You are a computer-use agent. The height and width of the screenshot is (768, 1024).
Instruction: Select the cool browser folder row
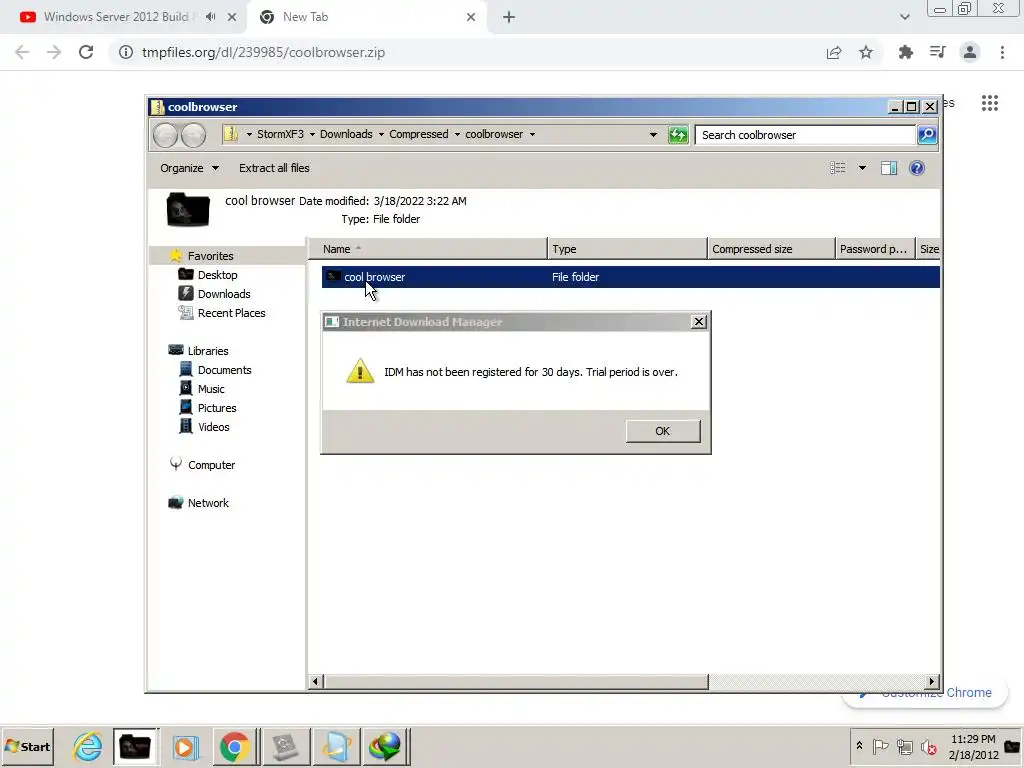point(630,277)
